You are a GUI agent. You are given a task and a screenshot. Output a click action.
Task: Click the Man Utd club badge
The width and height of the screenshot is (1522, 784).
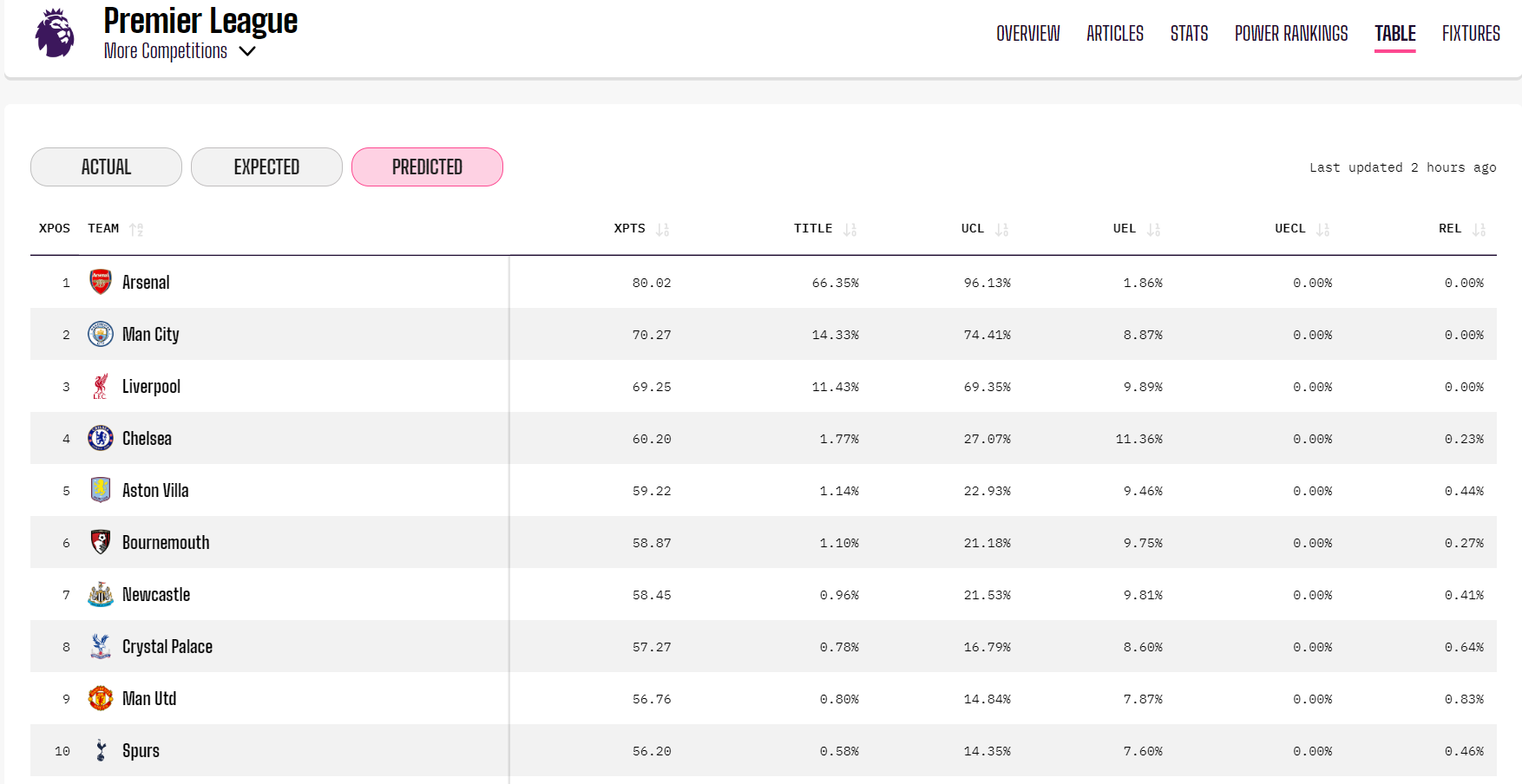click(101, 698)
